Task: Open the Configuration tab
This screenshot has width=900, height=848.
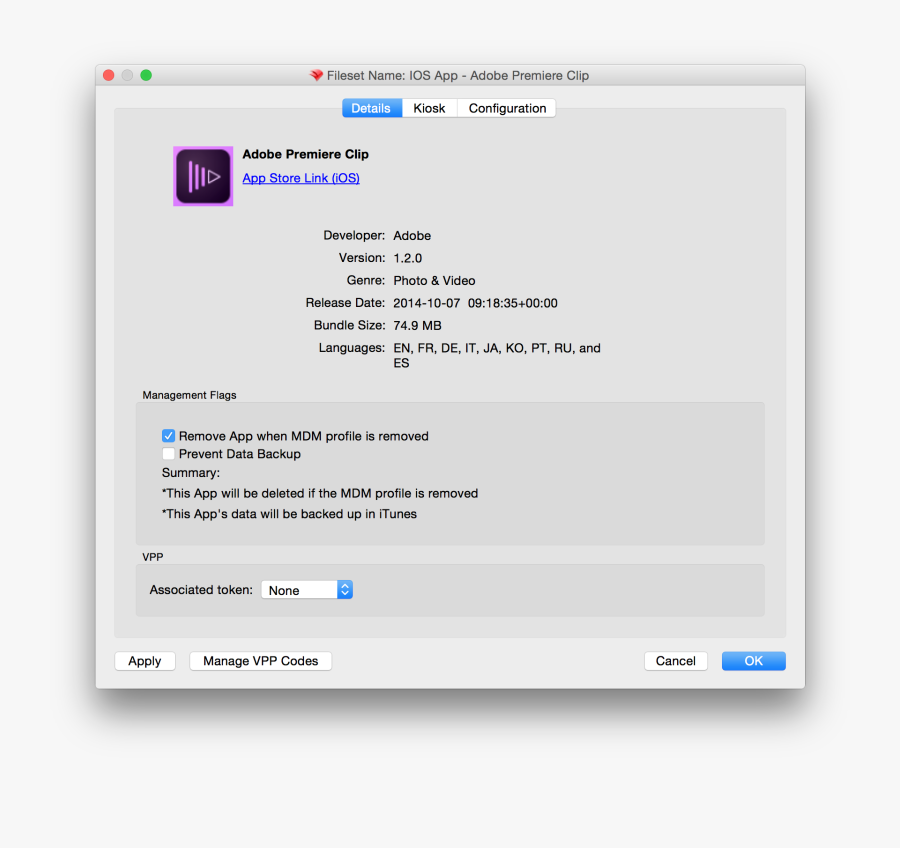Action: (x=506, y=108)
